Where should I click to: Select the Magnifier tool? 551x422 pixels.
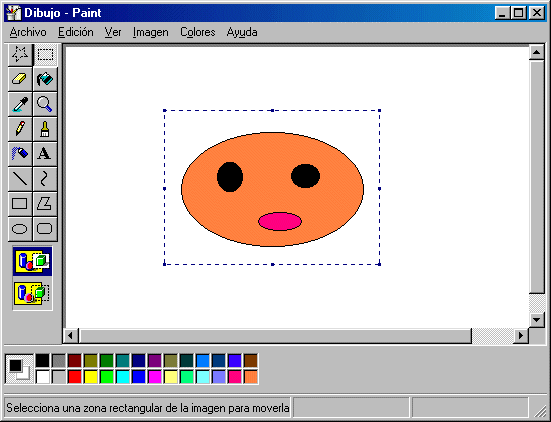45,104
